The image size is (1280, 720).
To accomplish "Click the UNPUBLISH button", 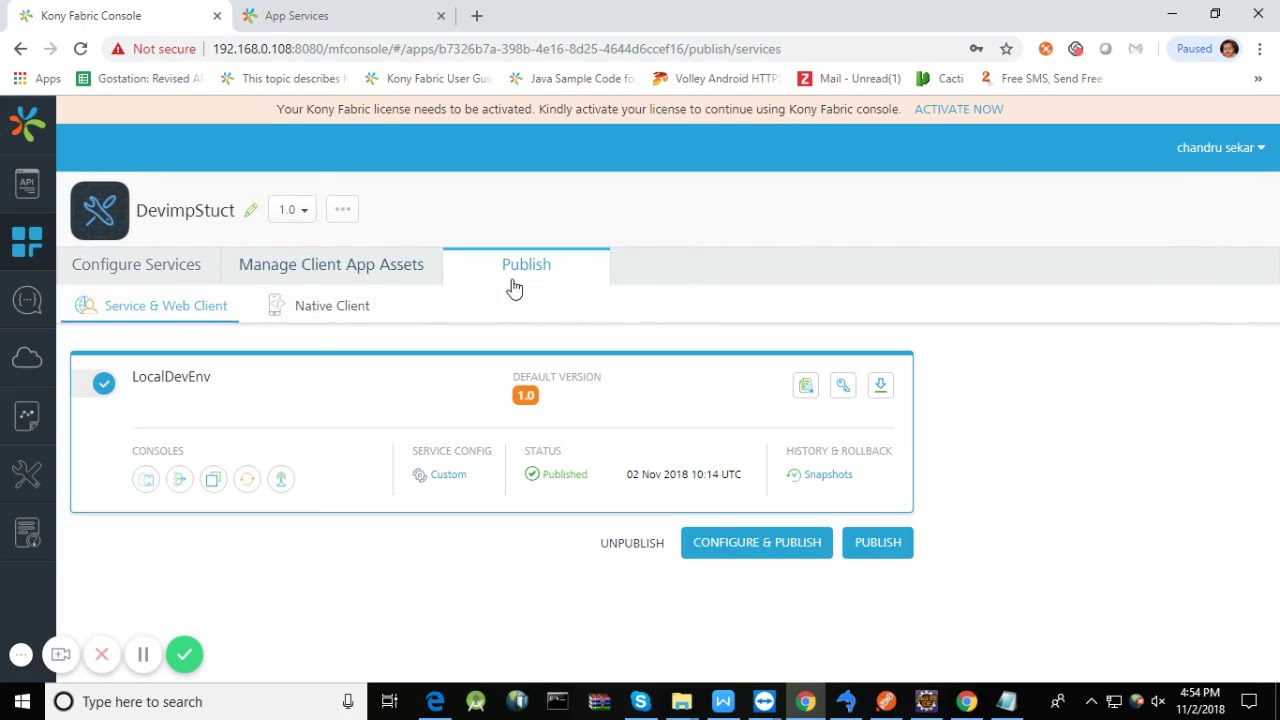I will click(632, 543).
